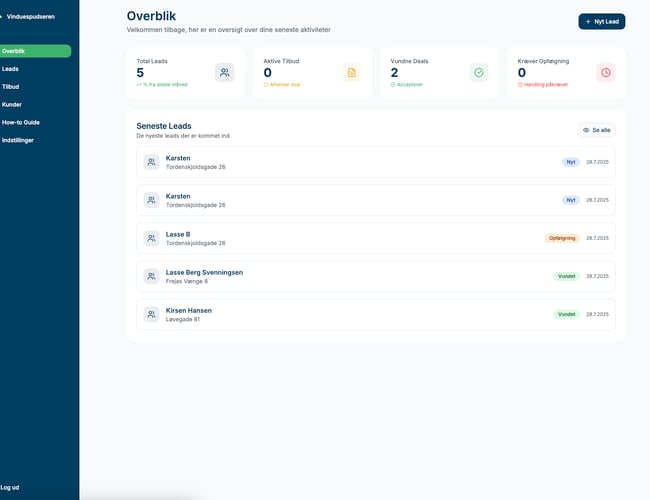Open the How-to Guide section

click(21, 122)
